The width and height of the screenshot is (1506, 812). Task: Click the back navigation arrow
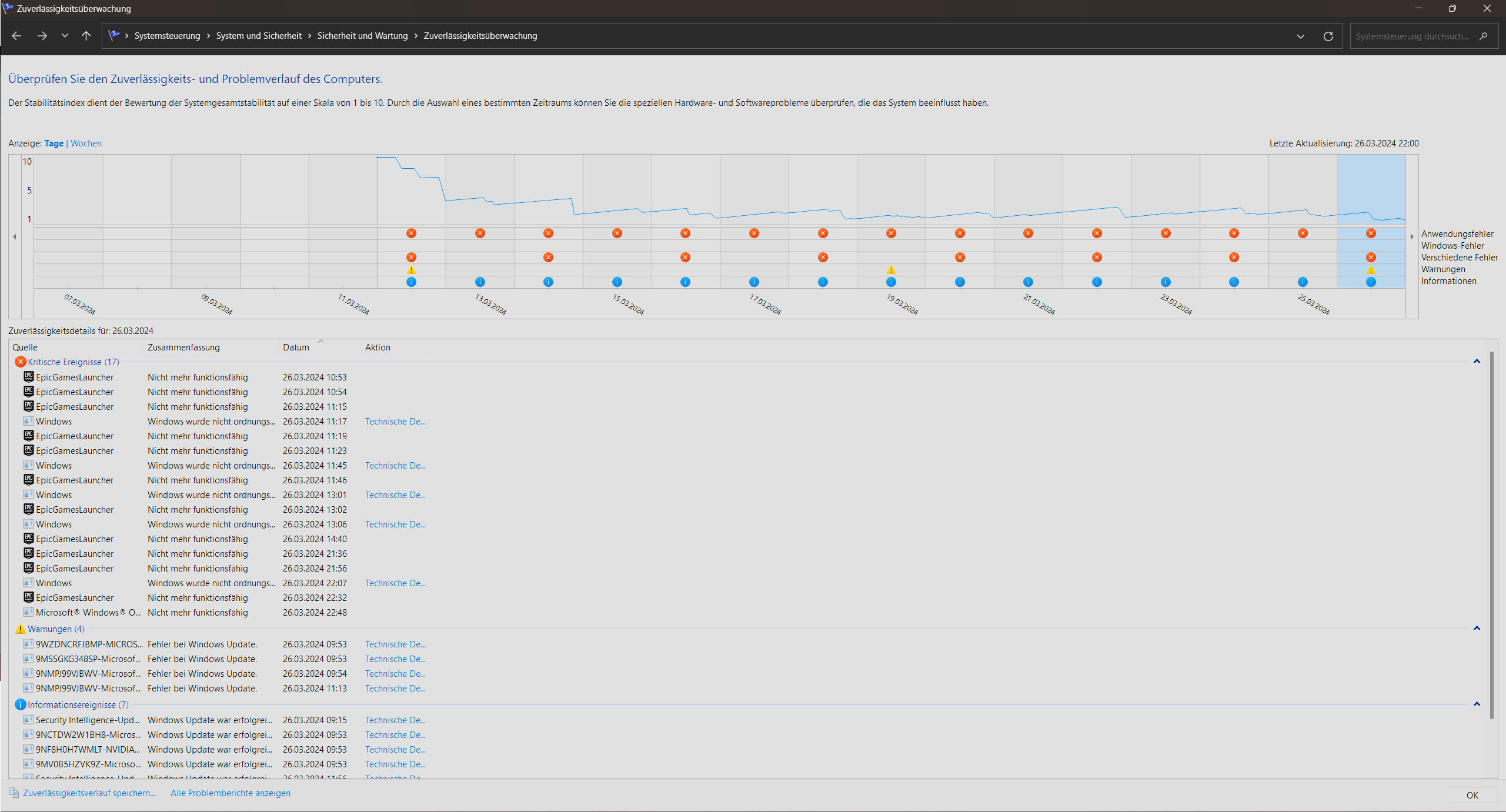coord(16,36)
